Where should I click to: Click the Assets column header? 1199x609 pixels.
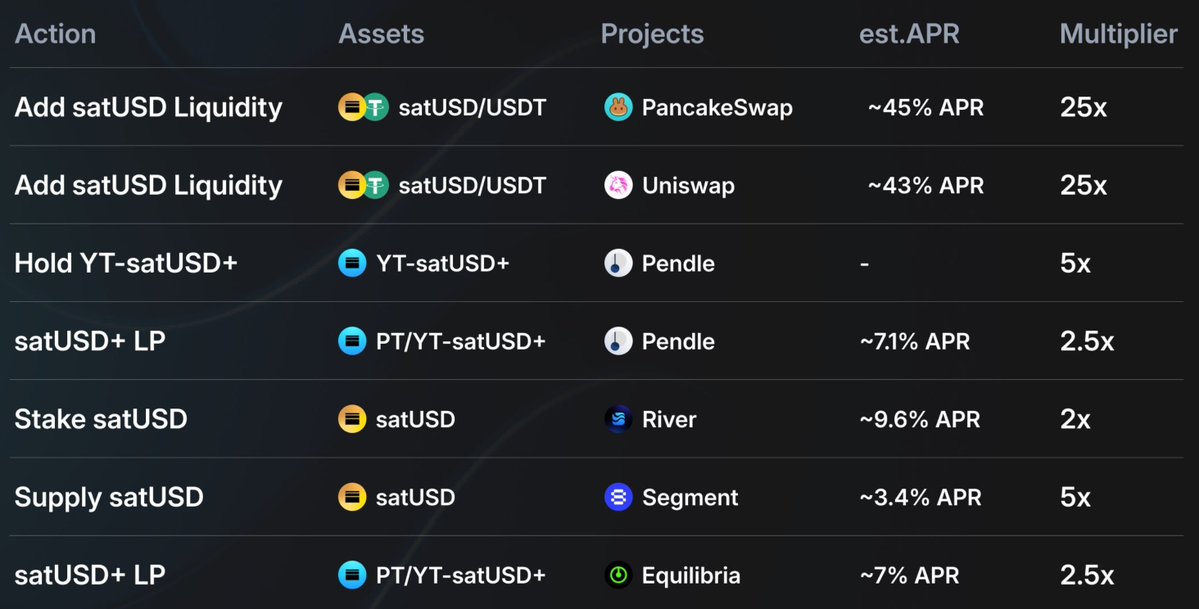pos(381,34)
